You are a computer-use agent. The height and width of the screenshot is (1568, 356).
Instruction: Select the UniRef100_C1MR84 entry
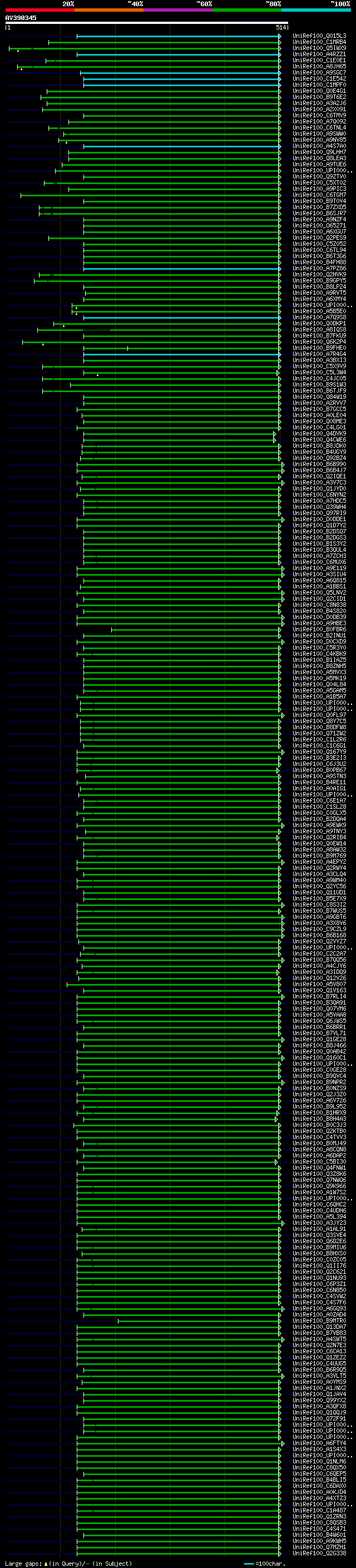click(x=319, y=42)
